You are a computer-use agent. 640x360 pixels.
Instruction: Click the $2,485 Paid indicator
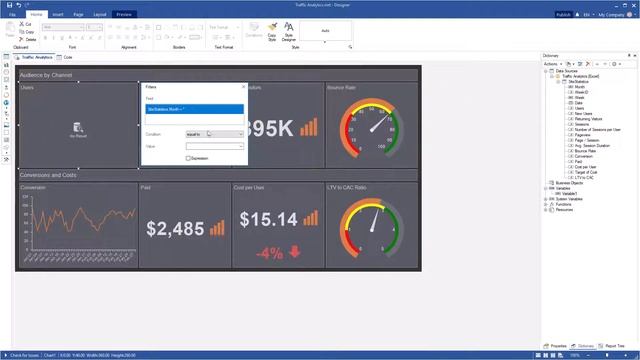(185, 228)
